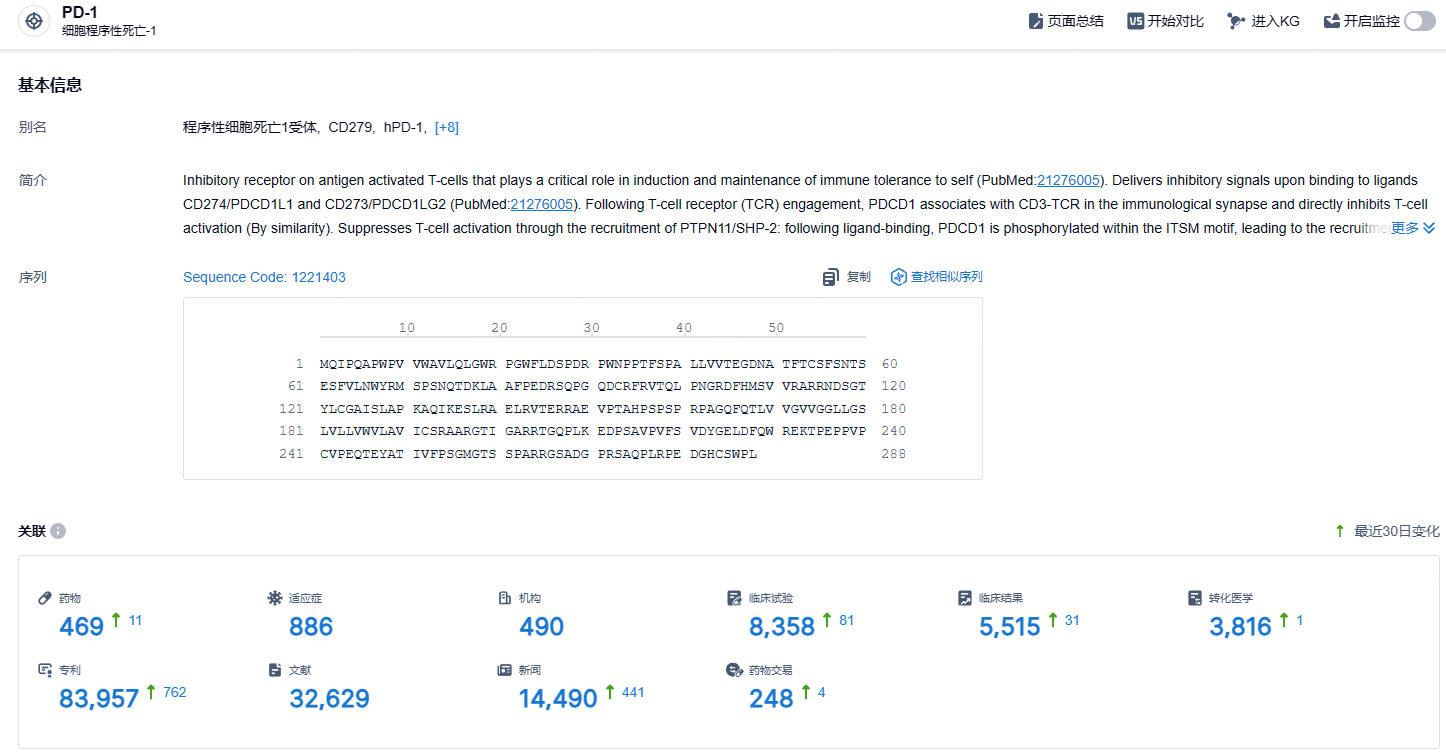Click the 药物 pill icon
The width and height of the screenshot is (1446, 755).
tap(44, 598)
